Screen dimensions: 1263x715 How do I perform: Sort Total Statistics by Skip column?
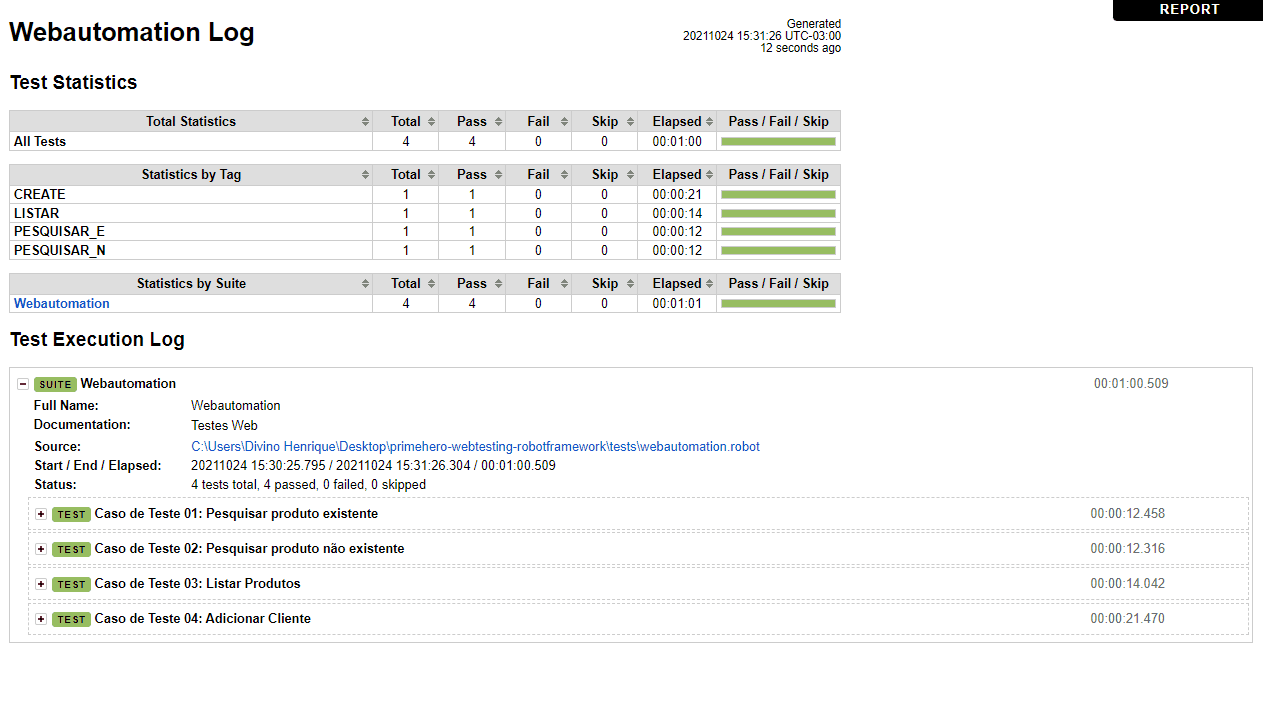click(x=605, y=121)
